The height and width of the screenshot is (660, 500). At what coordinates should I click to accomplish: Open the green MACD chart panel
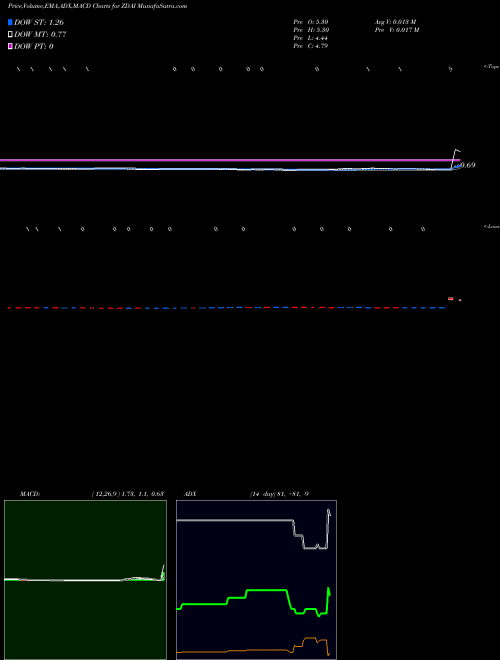[85, 580]
